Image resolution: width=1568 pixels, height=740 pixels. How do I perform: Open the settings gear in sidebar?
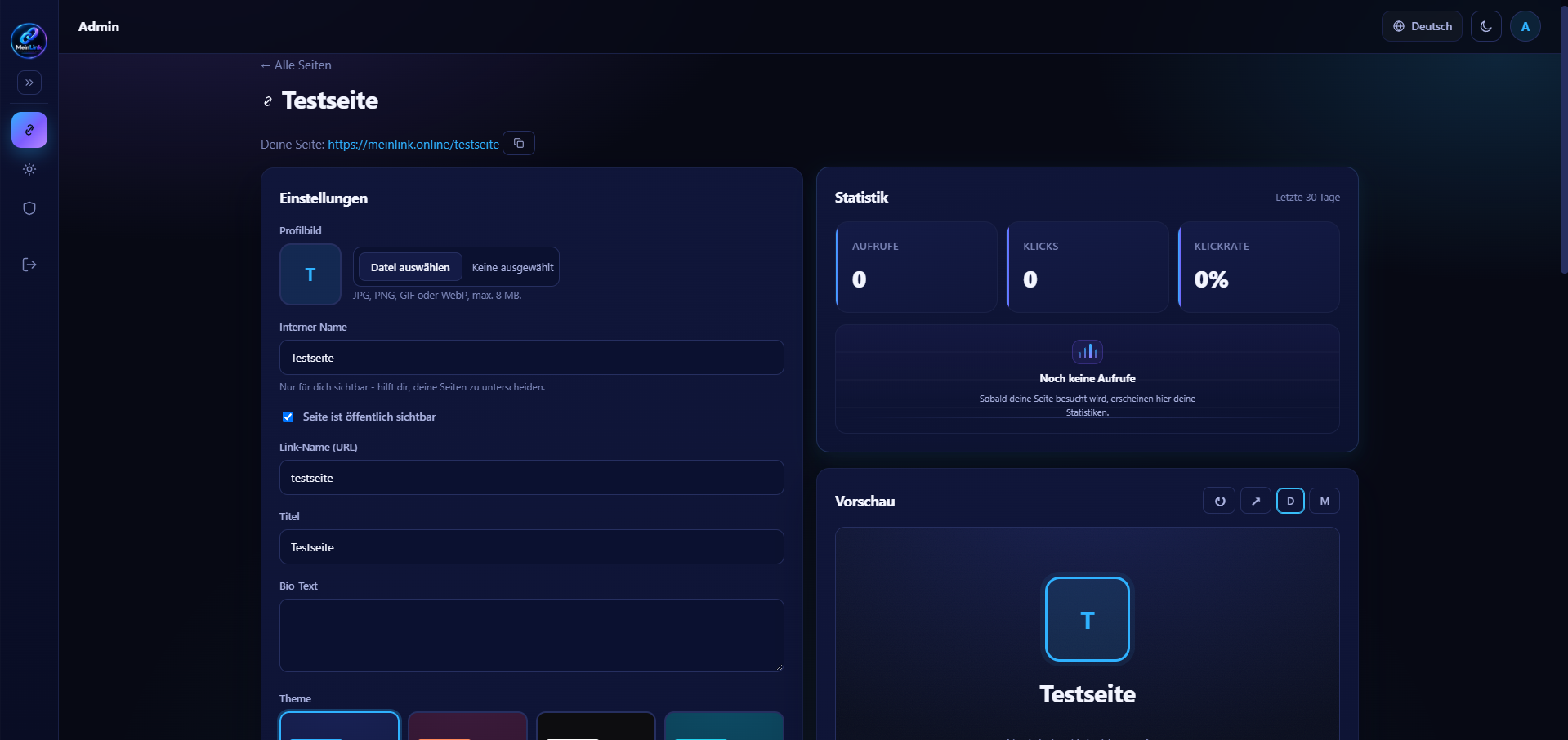point(29,169)
